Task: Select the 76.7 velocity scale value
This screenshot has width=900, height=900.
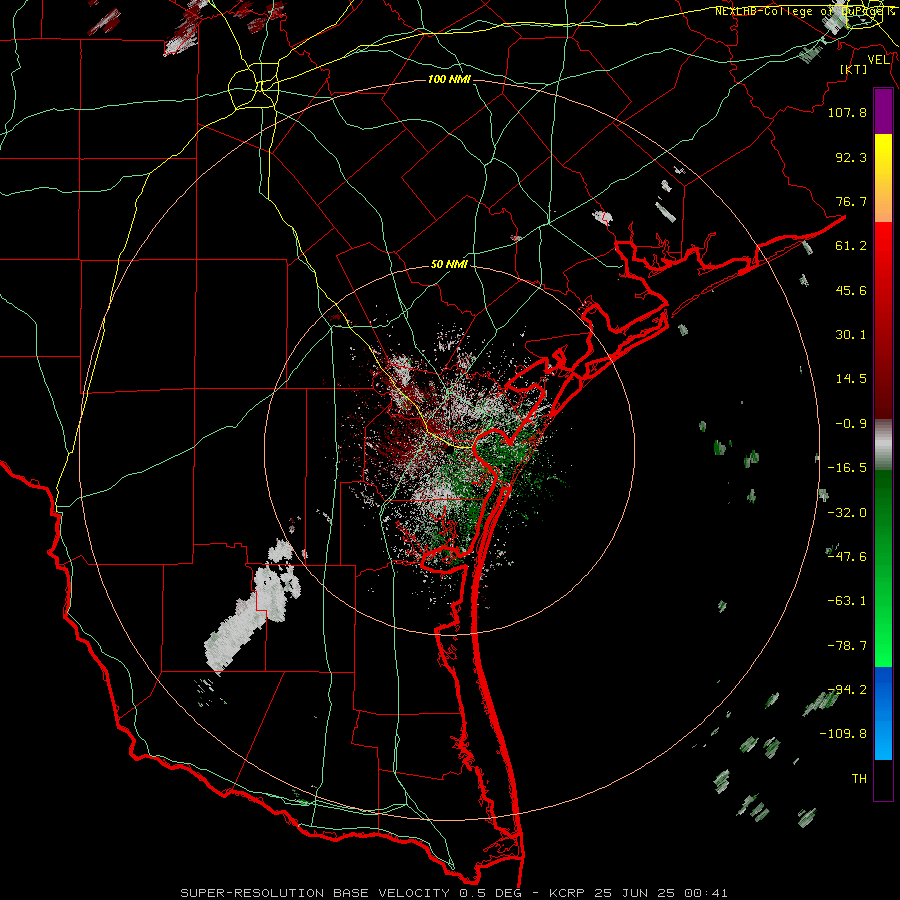Action: [x=851, y=201]
